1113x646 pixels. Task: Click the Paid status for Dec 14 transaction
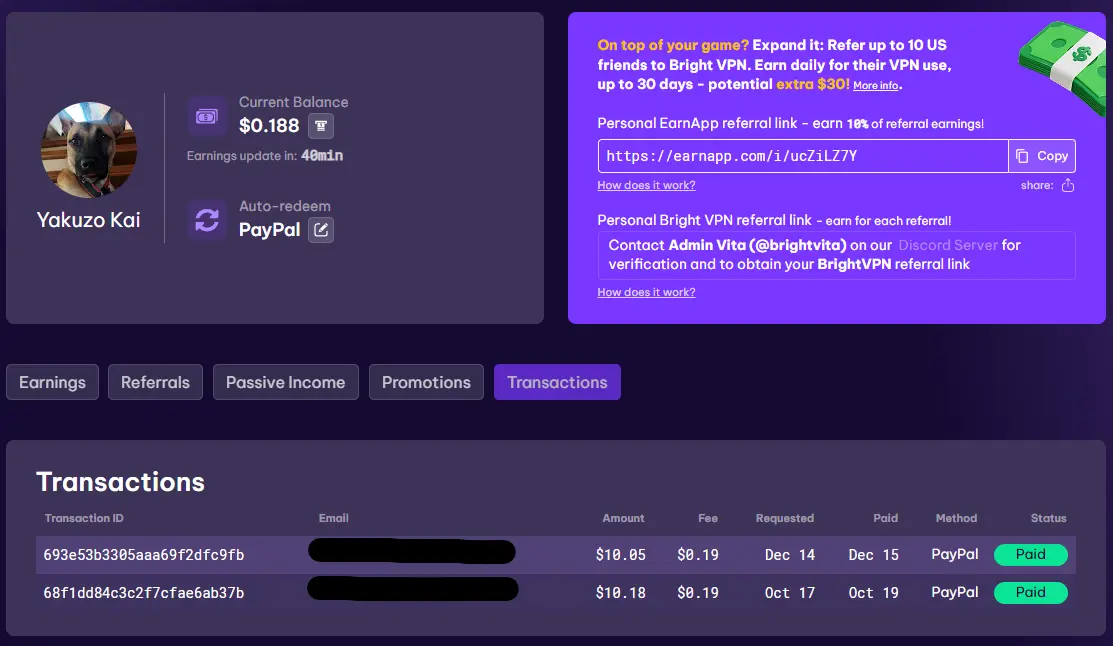point(1031,554)
